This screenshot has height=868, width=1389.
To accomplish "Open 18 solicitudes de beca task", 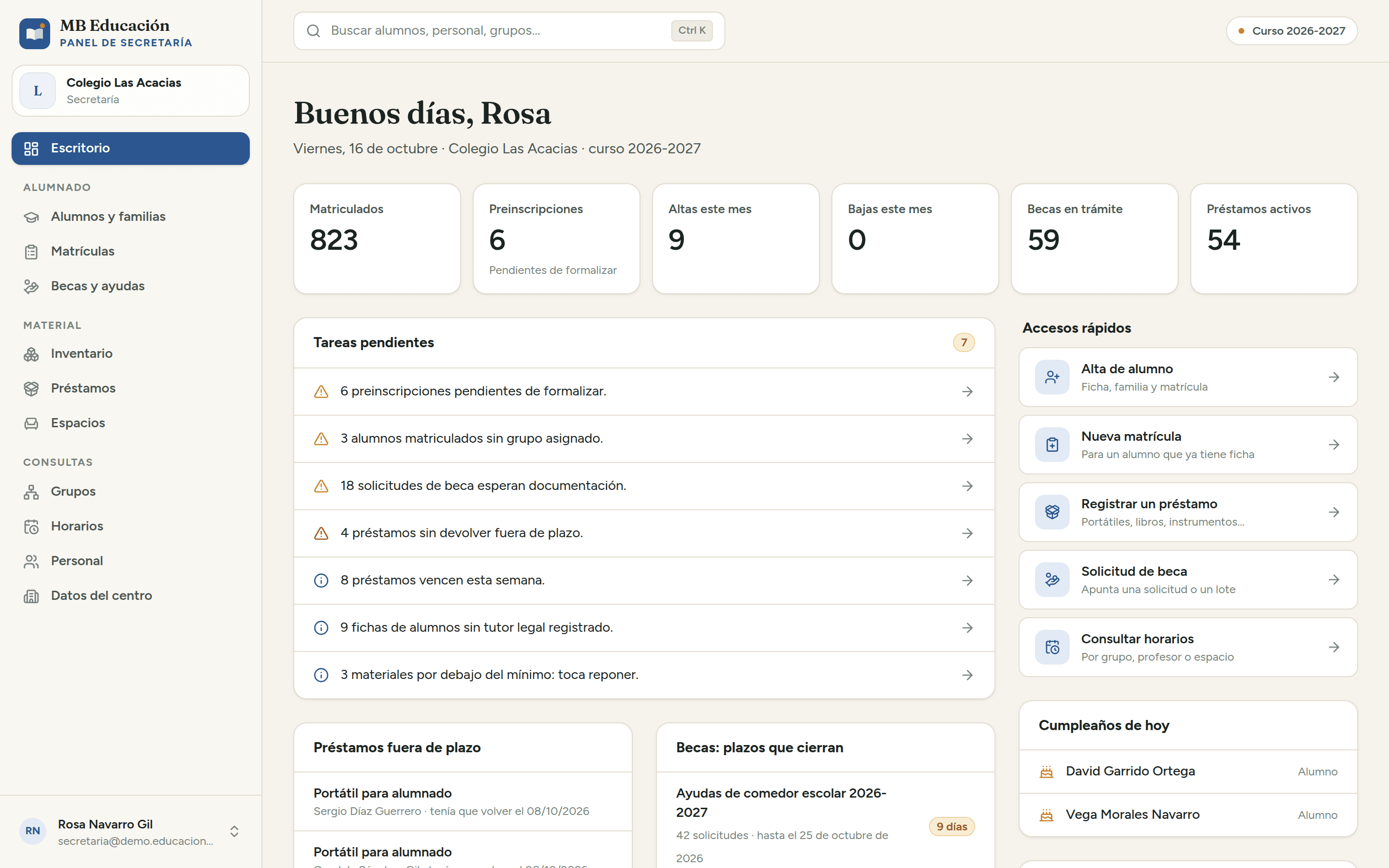I will [644, 486].
